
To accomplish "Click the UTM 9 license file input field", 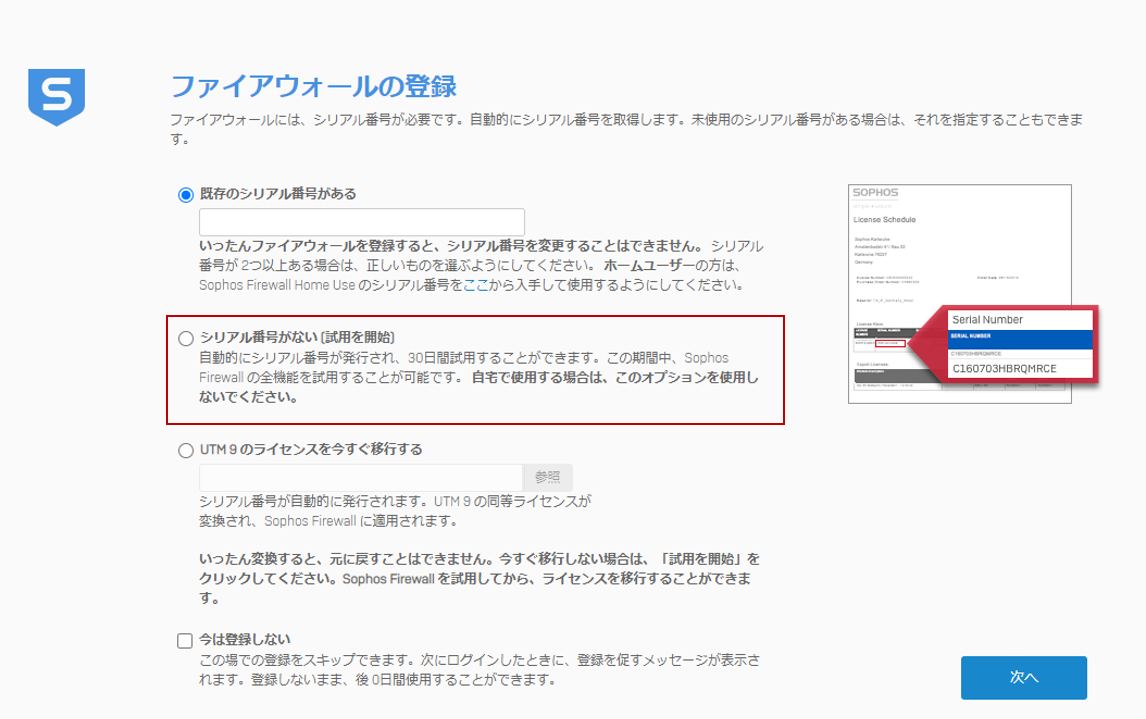I will click(x=361, y=477).
